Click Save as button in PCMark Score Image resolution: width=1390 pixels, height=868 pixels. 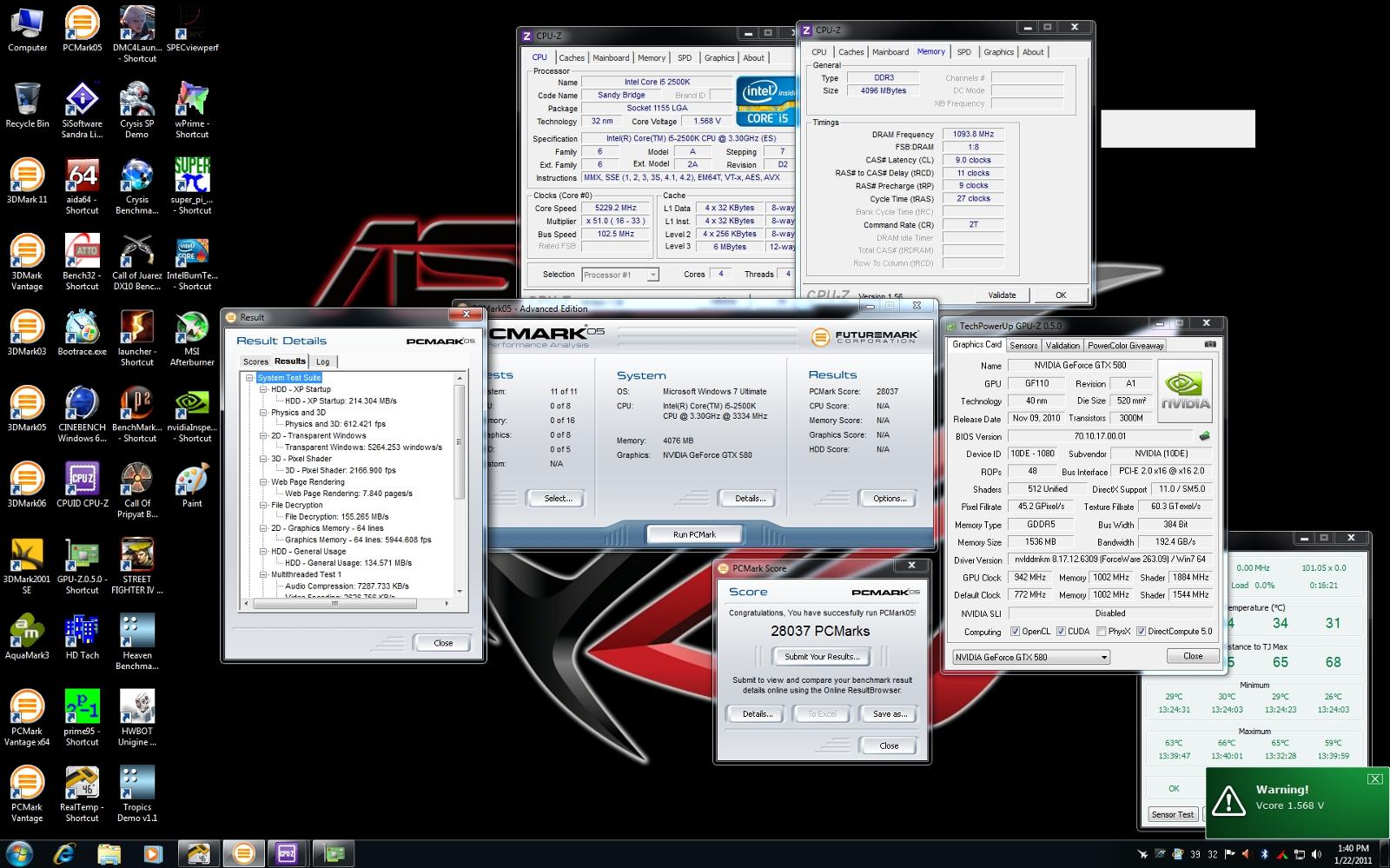tap(890, 714)
